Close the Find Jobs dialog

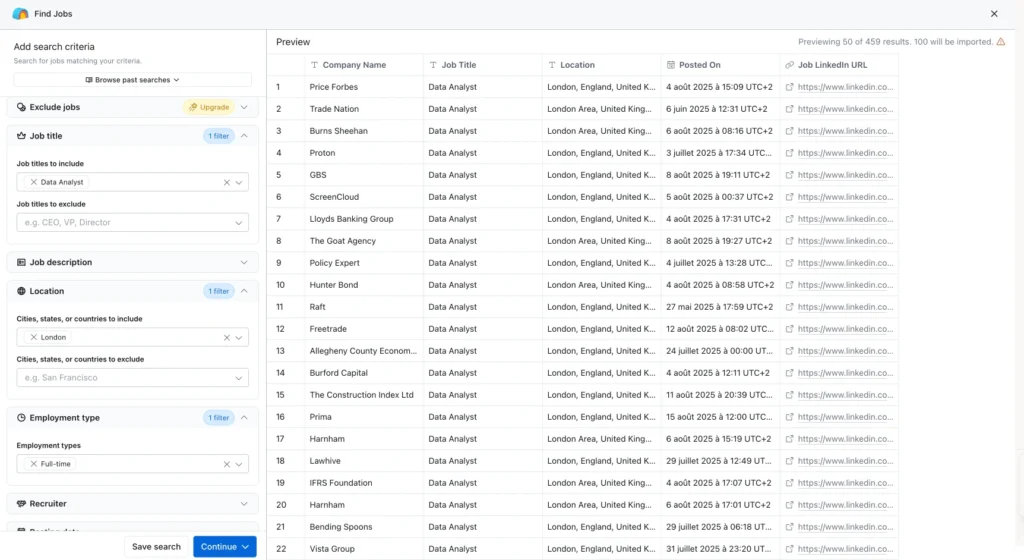993,14
